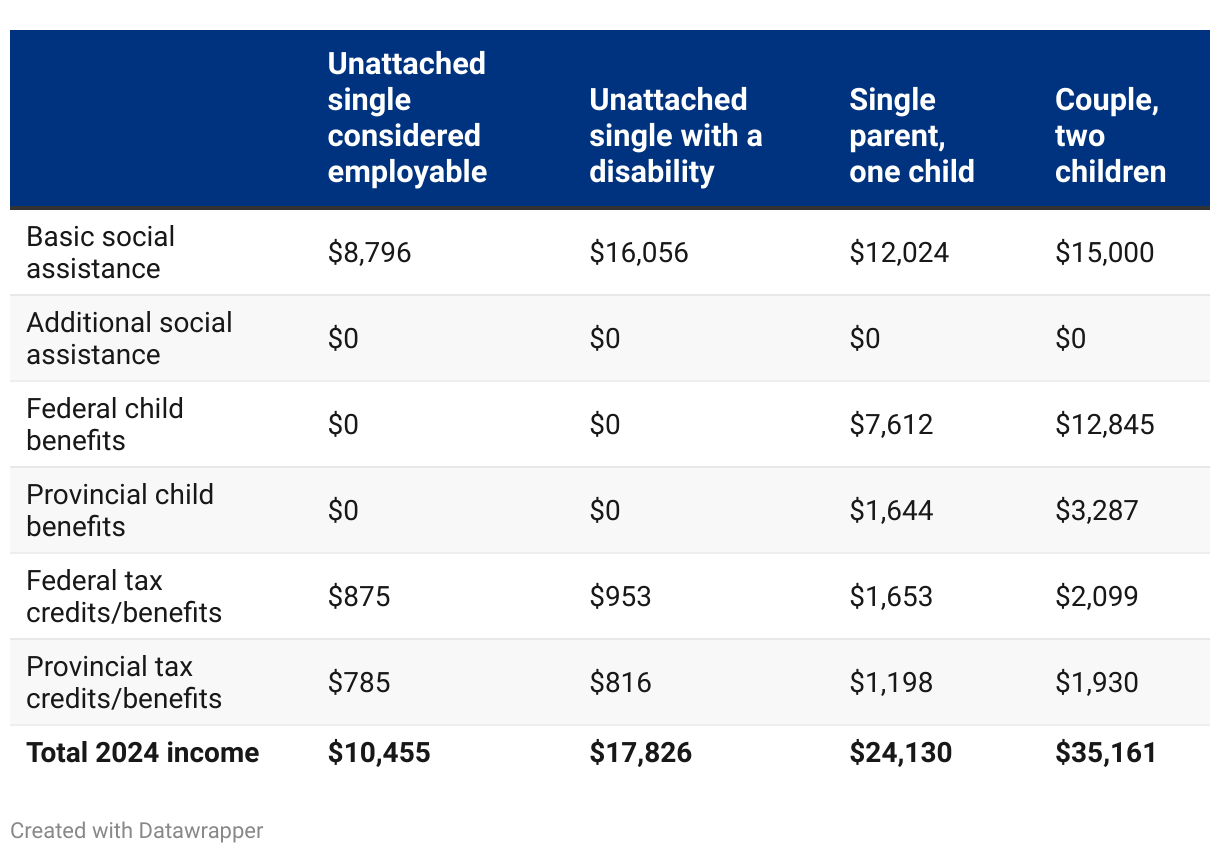Select the 'Unattached single considered employable' column header
This screenshot has width=1220, height=854.
click(407, 118)
